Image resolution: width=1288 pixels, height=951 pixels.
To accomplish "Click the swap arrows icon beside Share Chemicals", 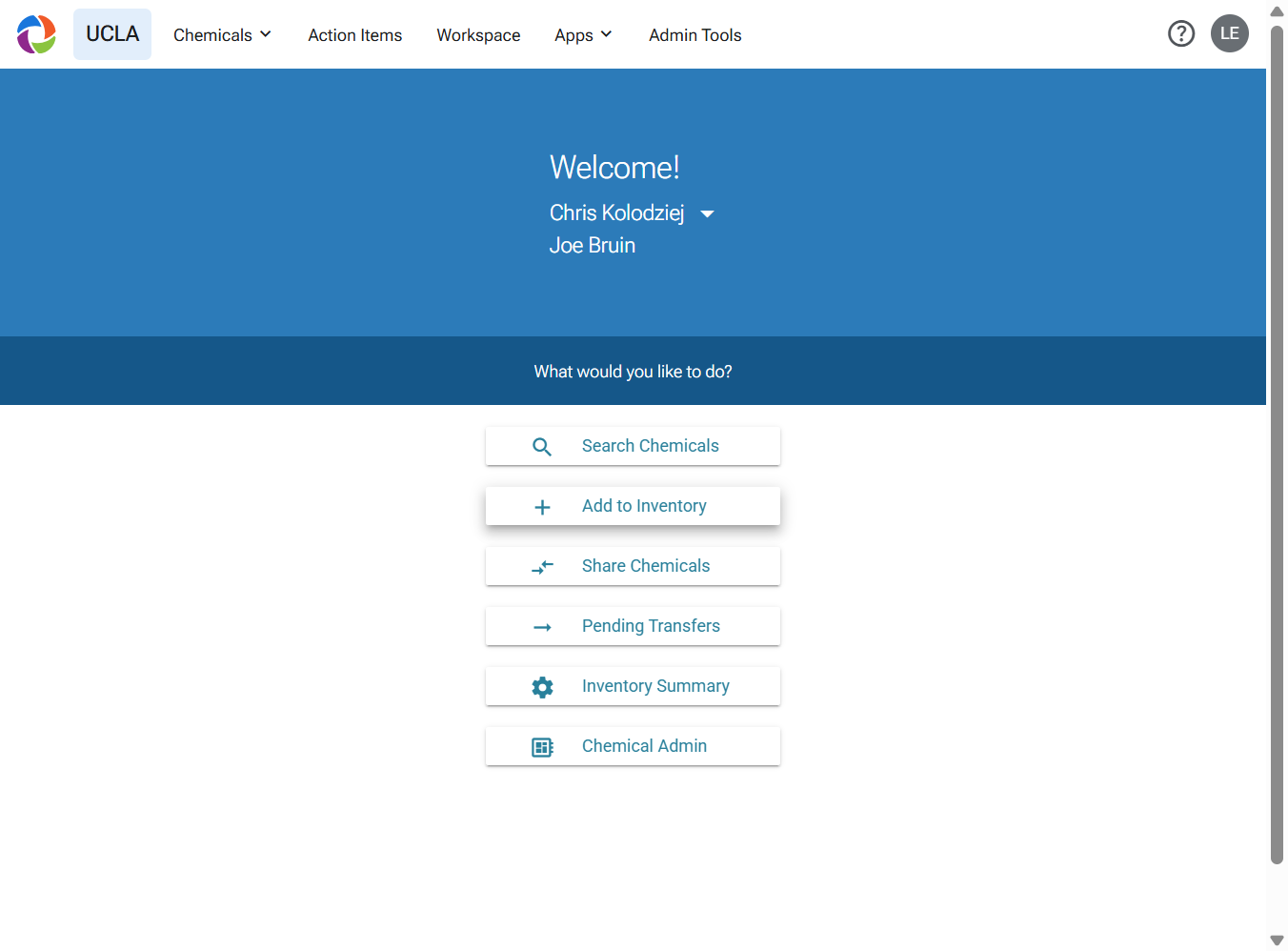I will click(x=542, y=567).
